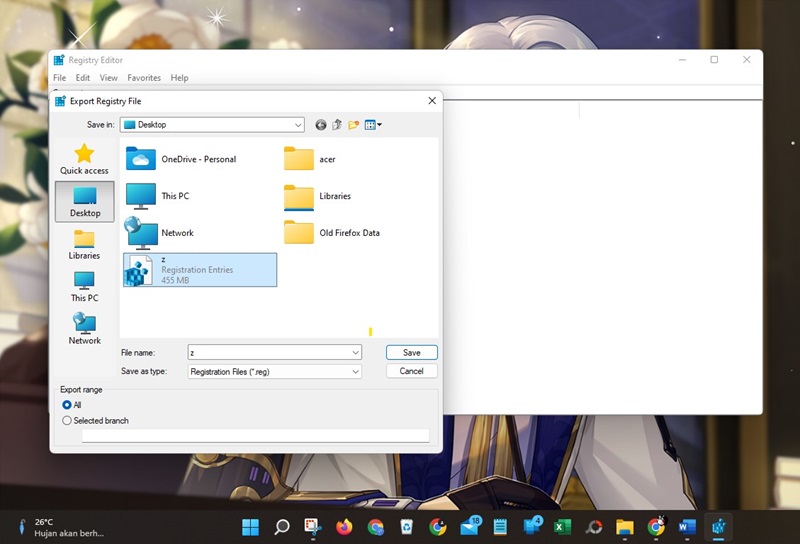Click into the File name text field
The height and width of the screenshot is (544, 800).
pyautogui.click(x=269, y=353)
